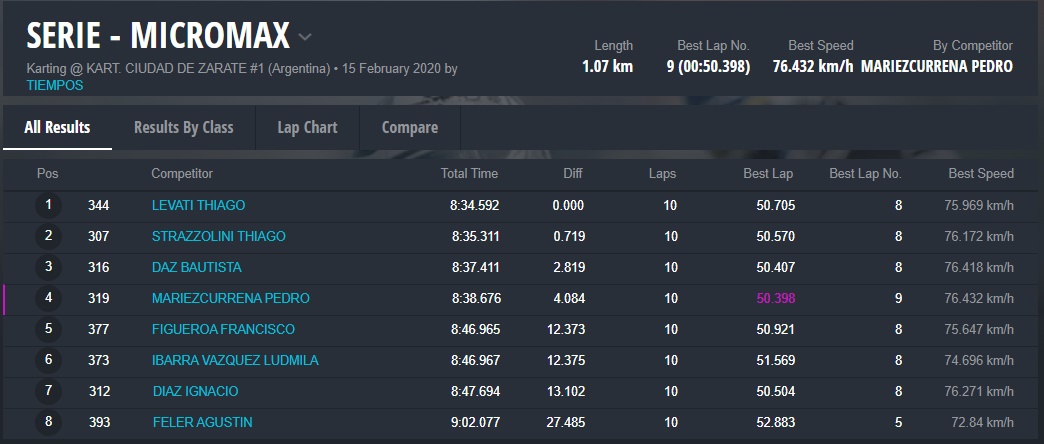The width and height of the screenshot is (1044, 444).
Task: Open competitor IBARRA VAZQUEZ LUDMILA
Action: click(235, 360)
